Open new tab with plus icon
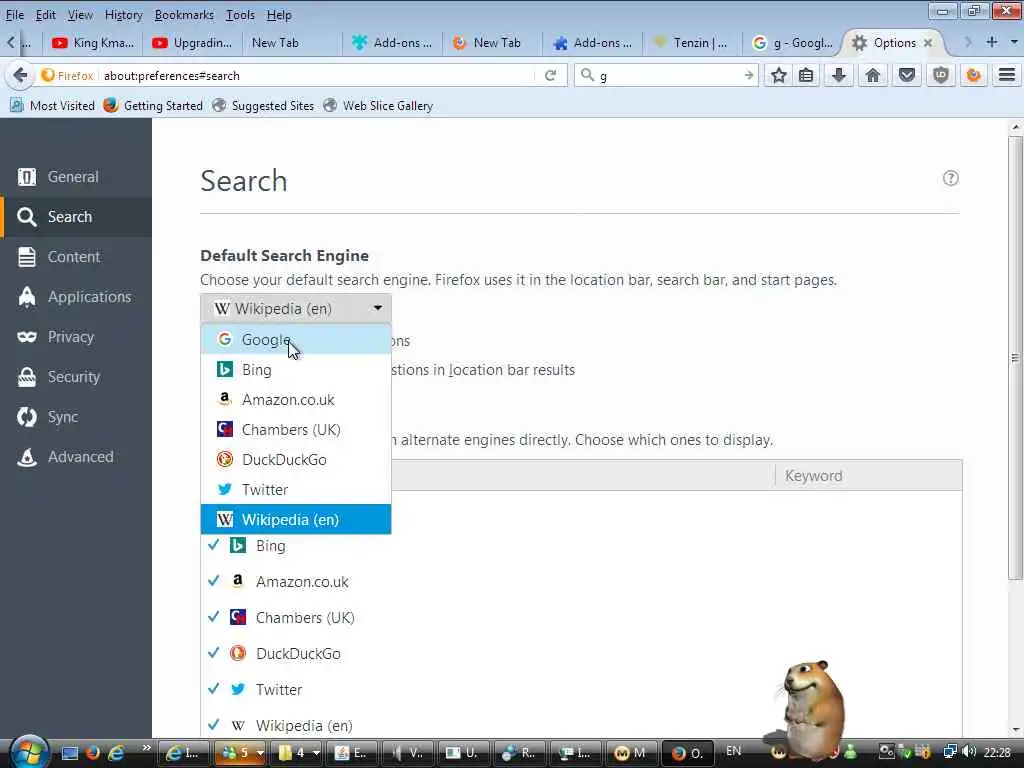Viewport: 1024px width, 768px height. coord(992,42)
